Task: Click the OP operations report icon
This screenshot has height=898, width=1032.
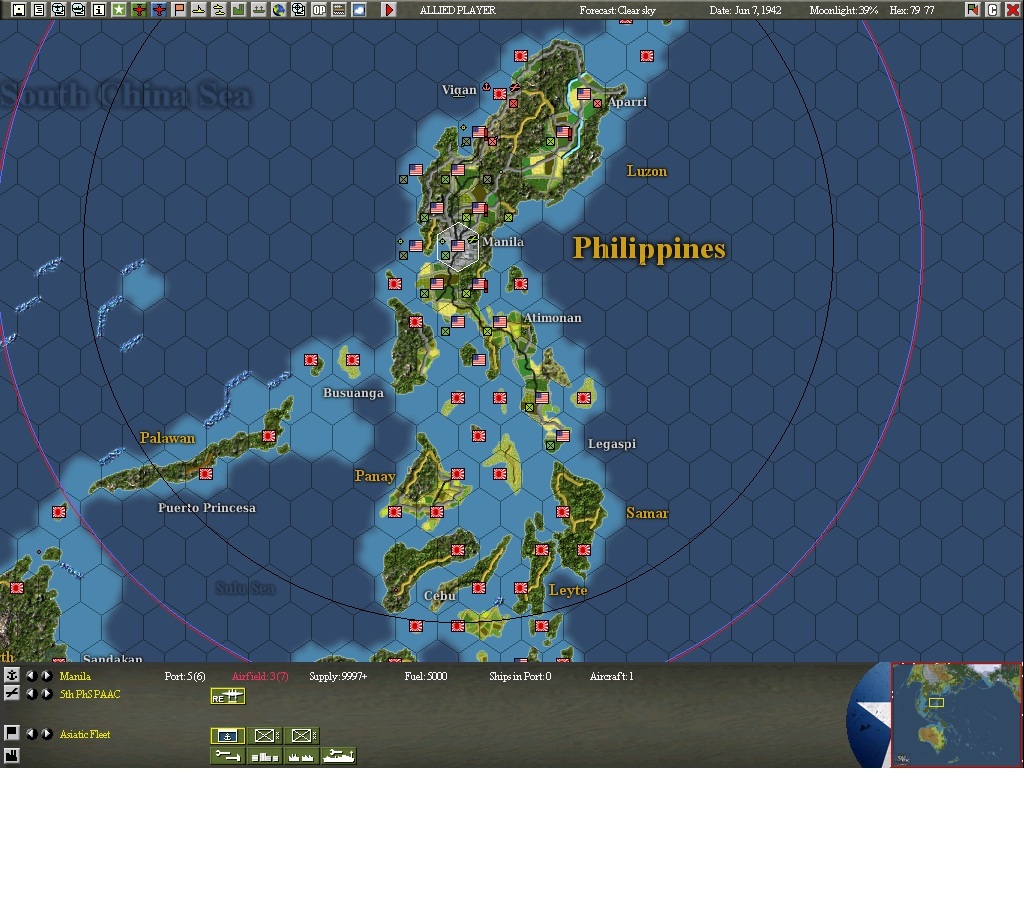Action: tap(319, 10)
